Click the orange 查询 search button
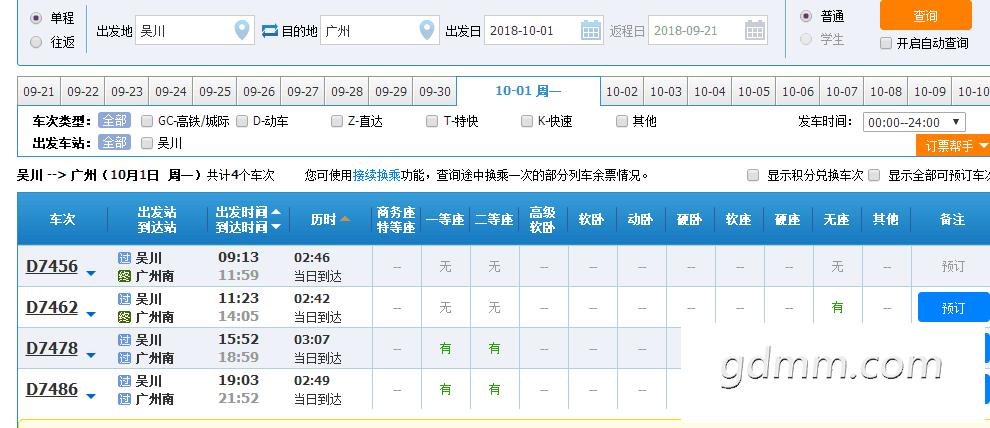 click(925, 15)
